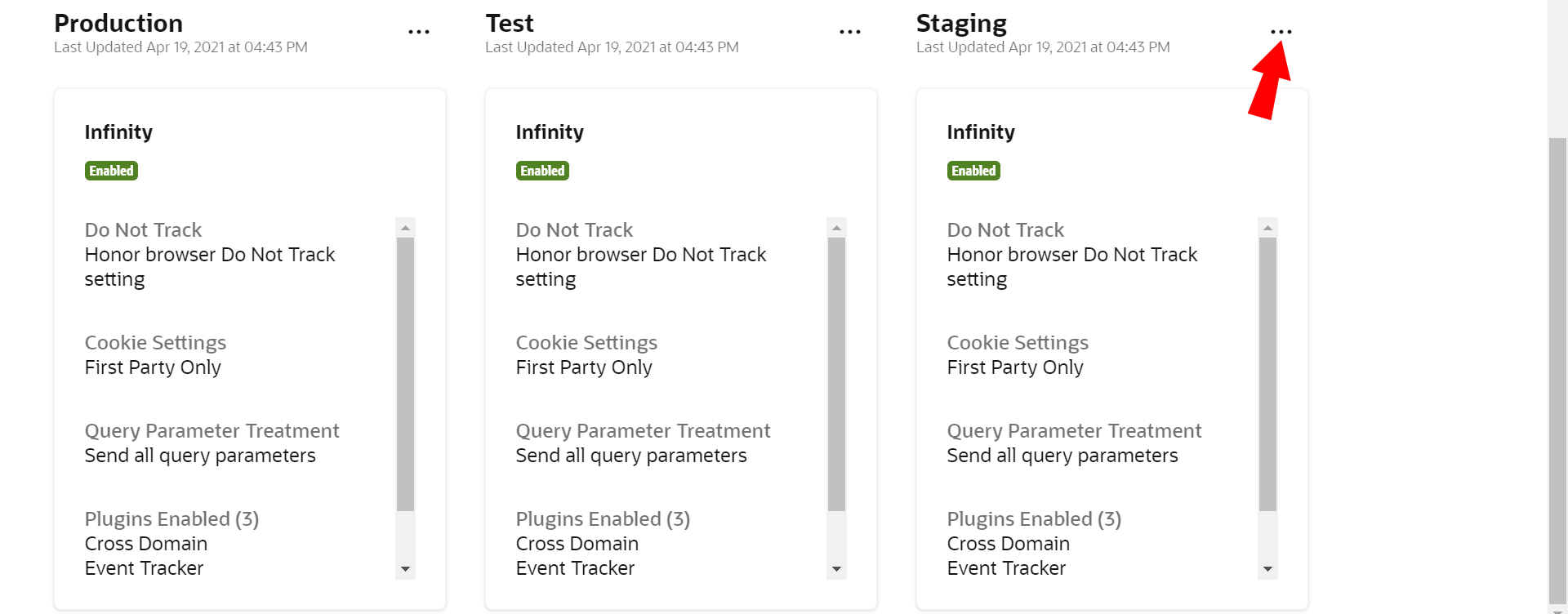This screenshot has height=614, width=1568.
Task: Open the Production environment options menu
Action: [x=419, y=32]
